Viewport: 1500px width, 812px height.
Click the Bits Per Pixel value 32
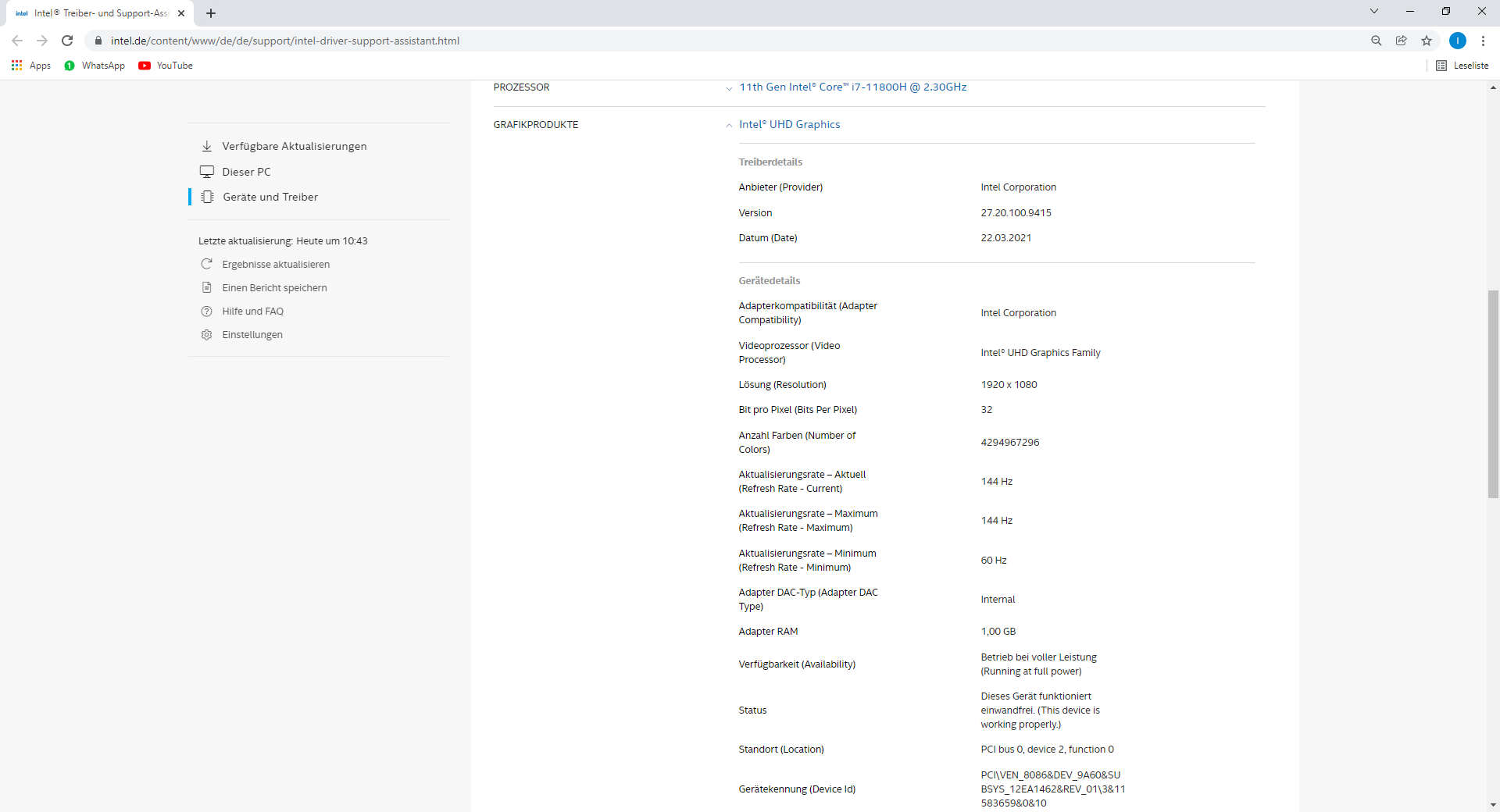tap(986, 409)
